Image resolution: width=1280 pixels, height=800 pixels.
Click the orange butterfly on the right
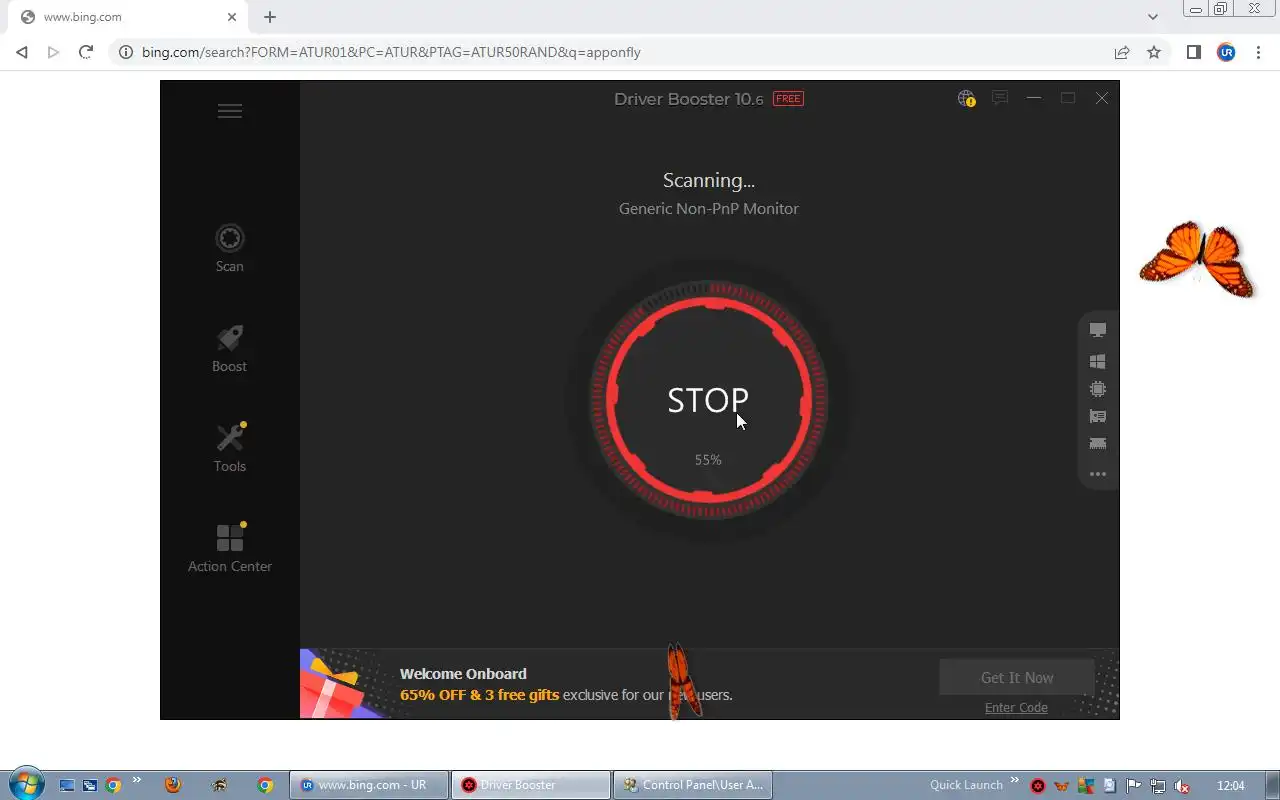(x=1197, y=258)
